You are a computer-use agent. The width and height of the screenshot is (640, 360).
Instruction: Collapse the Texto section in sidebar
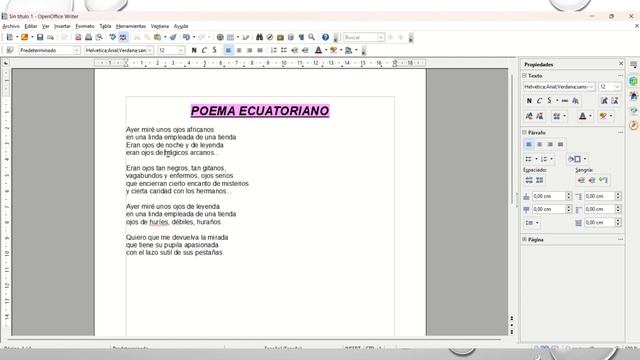coord(524,76)
